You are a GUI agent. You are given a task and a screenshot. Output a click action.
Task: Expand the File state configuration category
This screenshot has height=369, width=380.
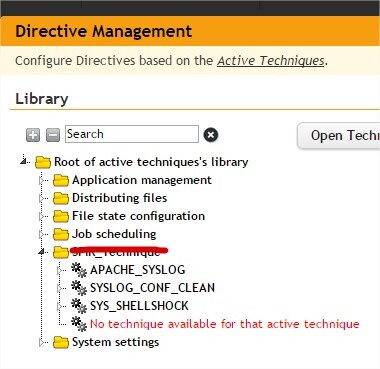tap(42, 216)
